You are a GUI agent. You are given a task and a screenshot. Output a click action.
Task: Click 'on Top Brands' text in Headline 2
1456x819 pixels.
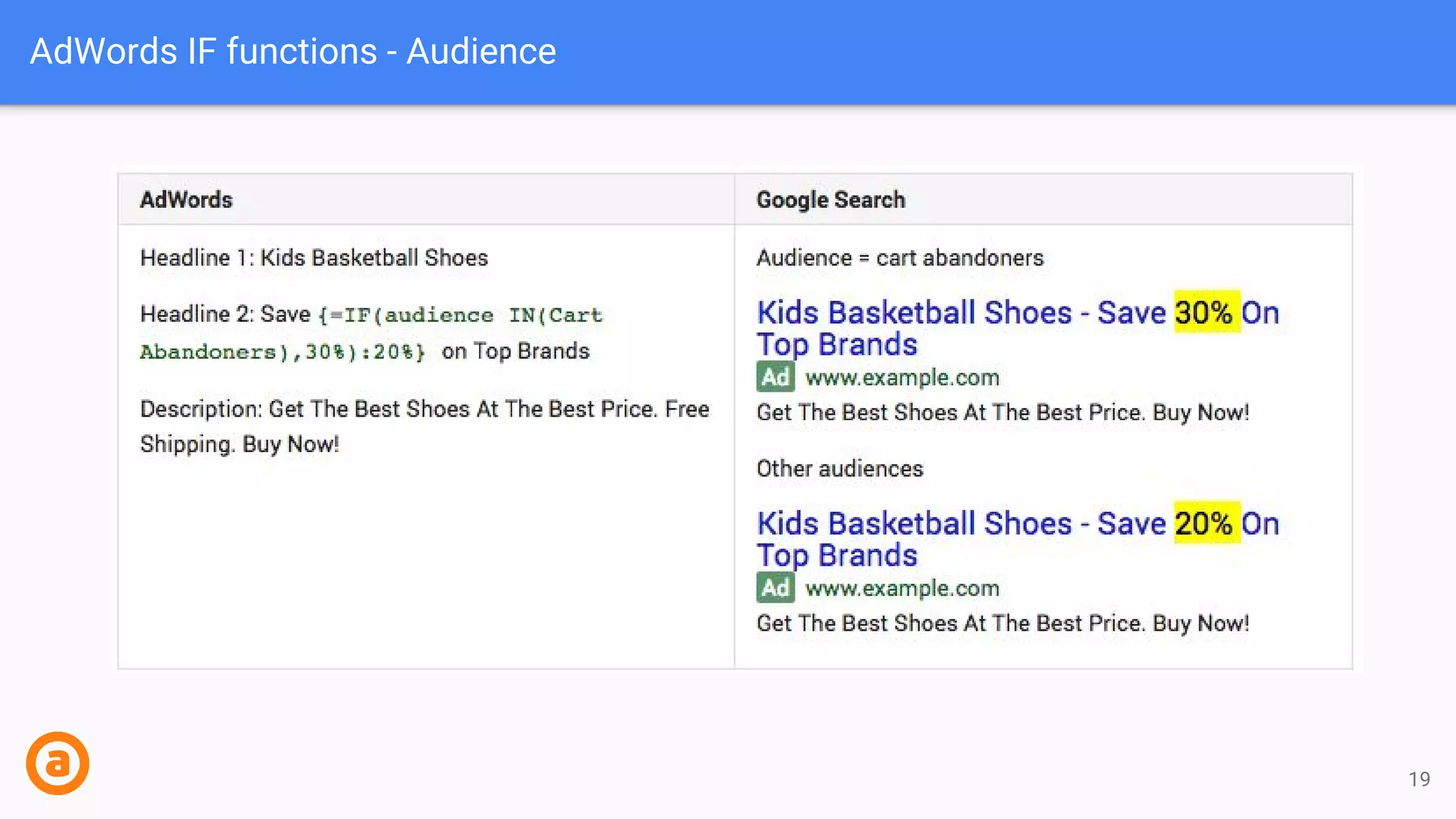point(515,351)
